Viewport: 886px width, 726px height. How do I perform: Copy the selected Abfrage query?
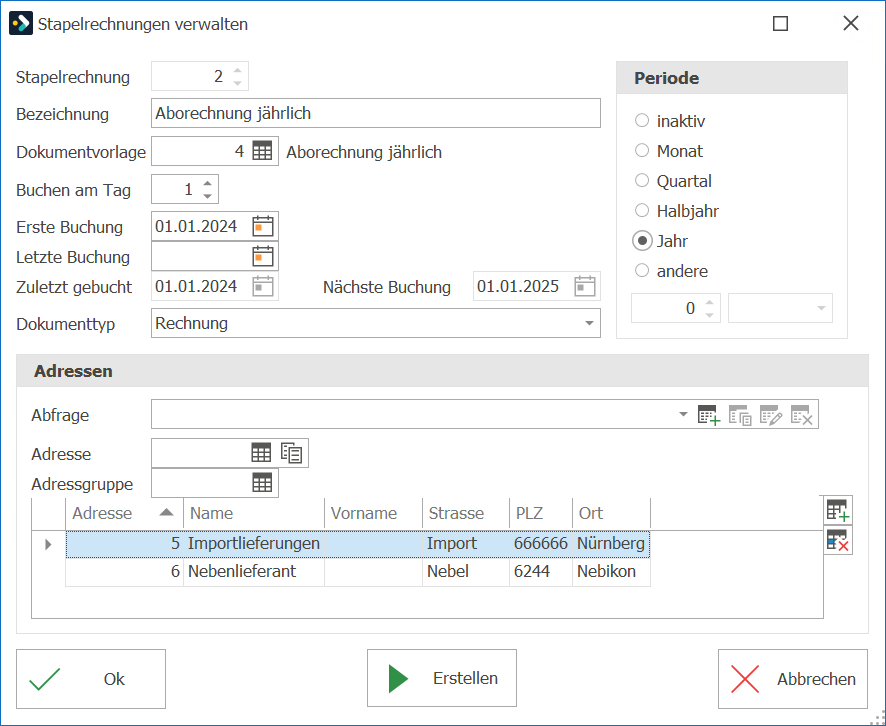click(x=740, y=415)
